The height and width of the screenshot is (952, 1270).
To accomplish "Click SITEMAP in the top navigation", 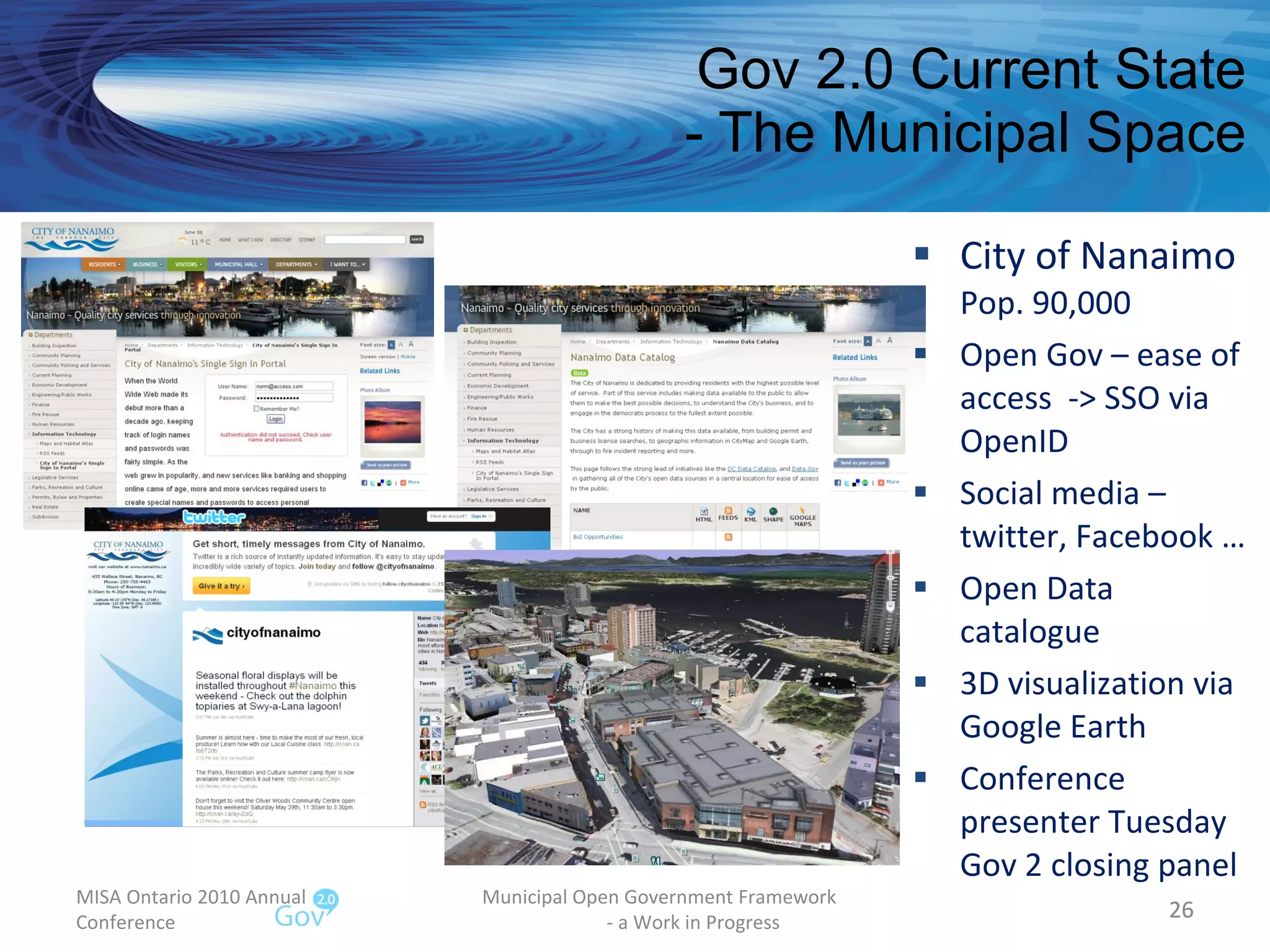I will tap(307, 240).
